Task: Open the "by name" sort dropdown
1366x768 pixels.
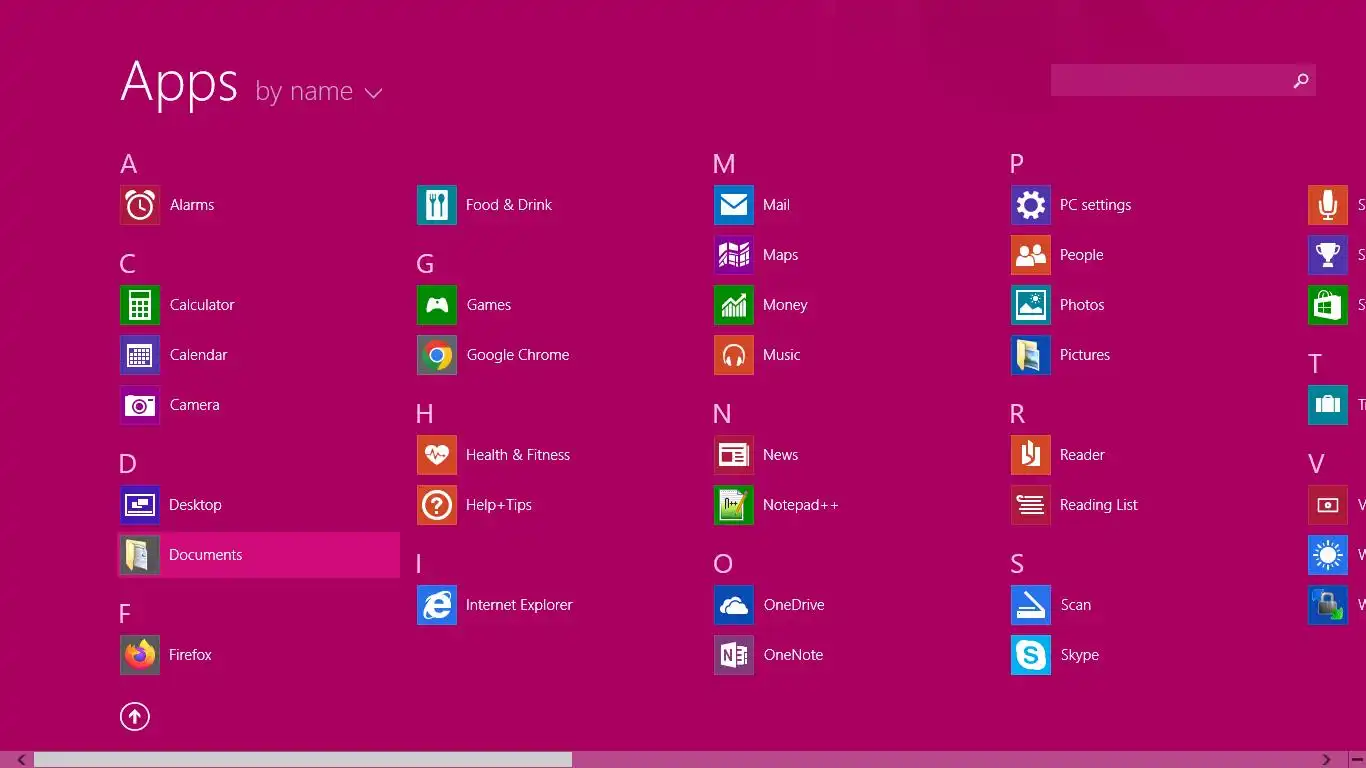Action: click(319, 92)
